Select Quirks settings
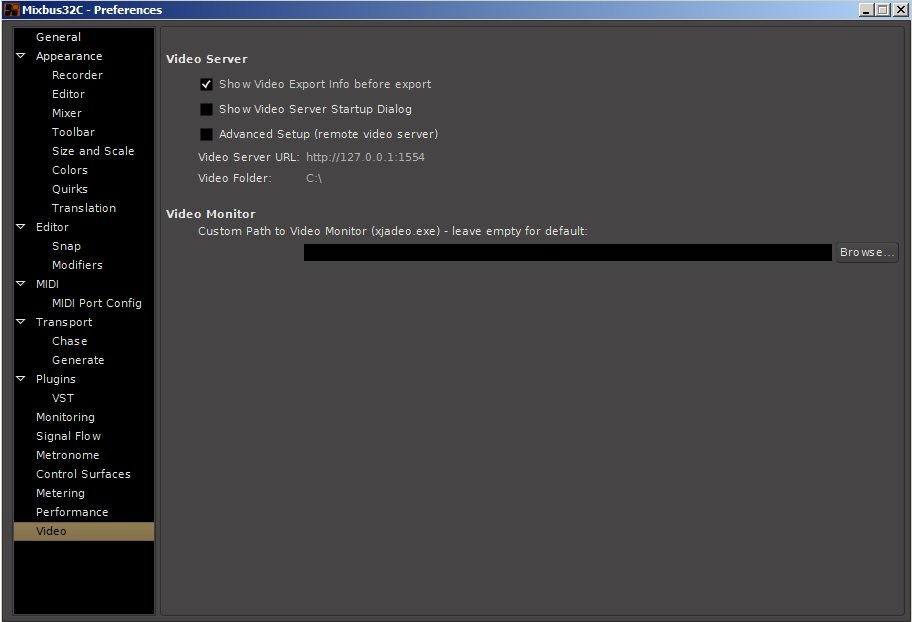 pos(69,189)
